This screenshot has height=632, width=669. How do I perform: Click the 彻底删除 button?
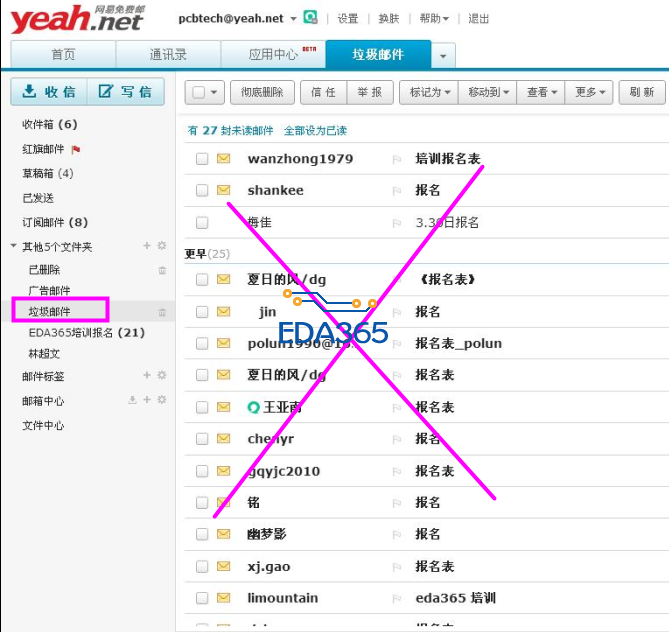(262, 92)
